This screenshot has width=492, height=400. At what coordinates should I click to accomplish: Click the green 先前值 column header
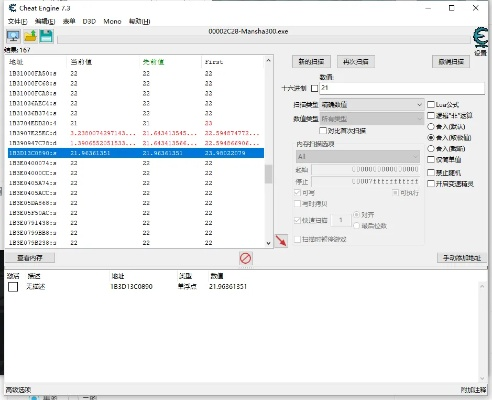point(171,62)
